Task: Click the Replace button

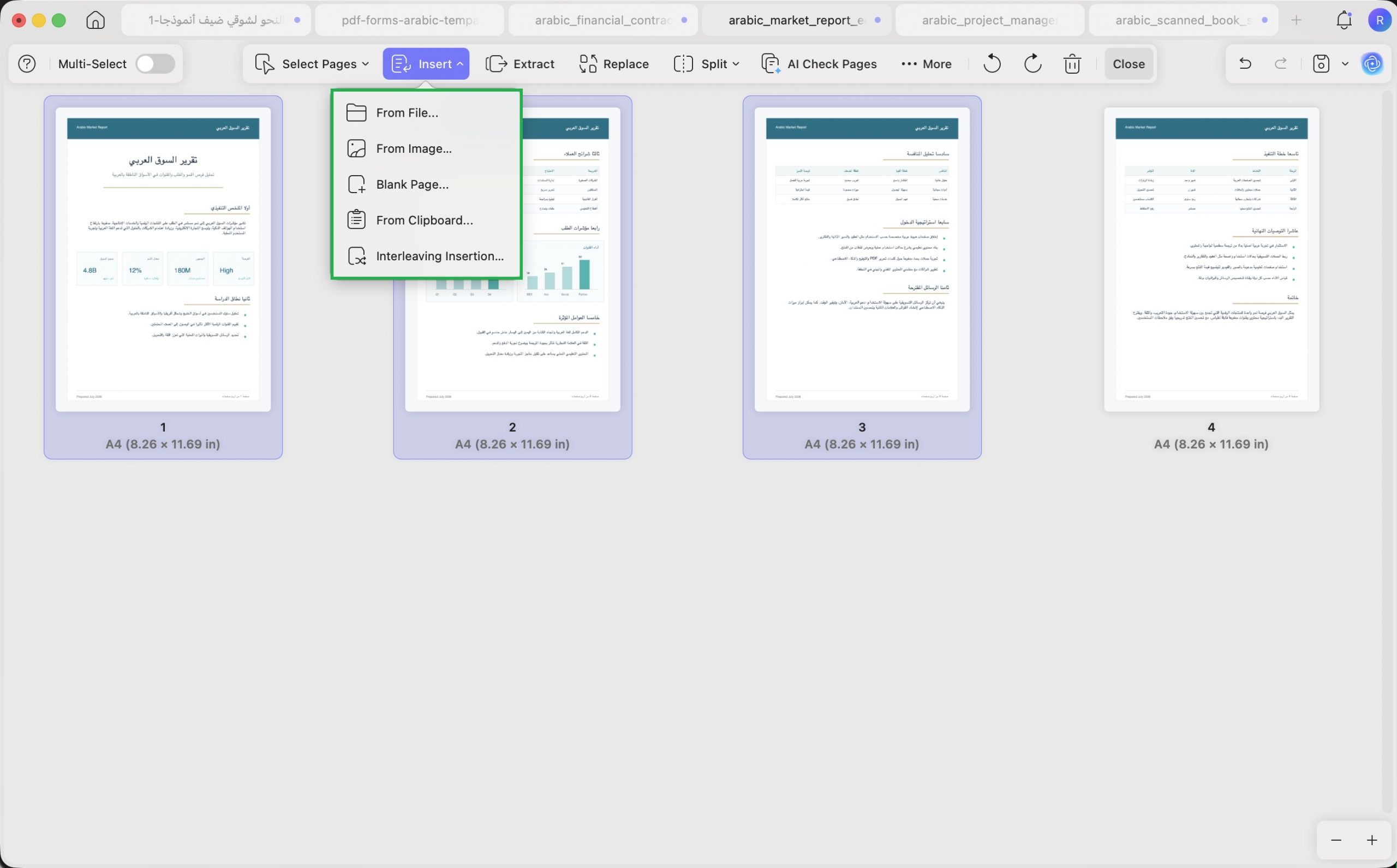Action: click(x=614, y=64)
